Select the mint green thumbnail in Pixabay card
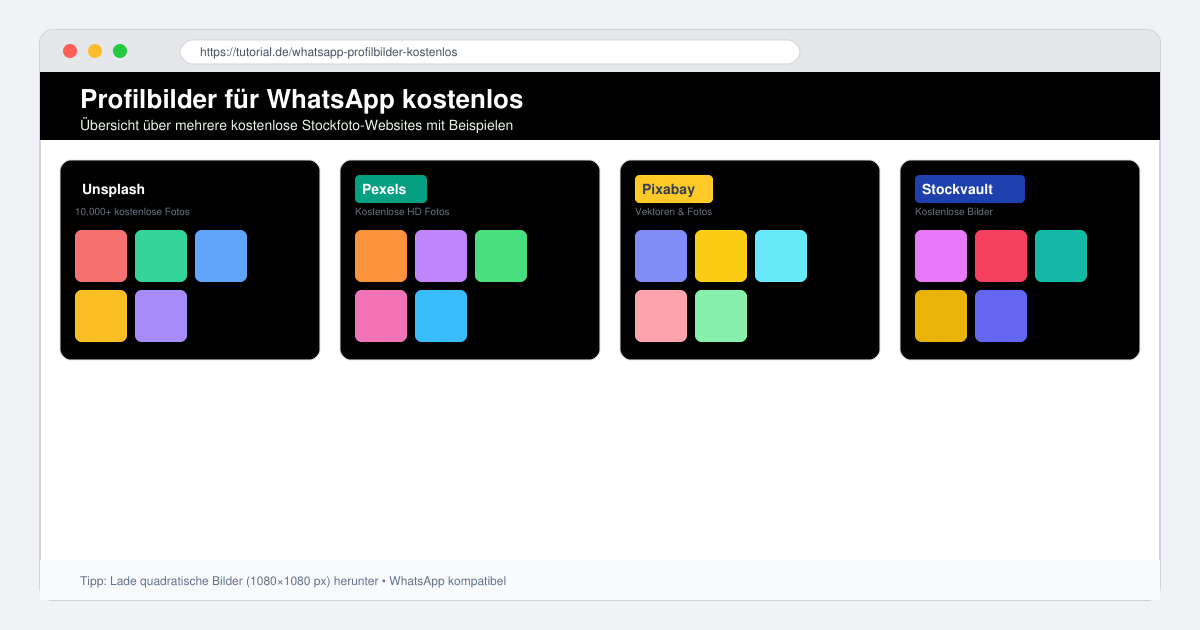Screen dimensions: 1200x630 pyautogui.click(x=721, y=316)
